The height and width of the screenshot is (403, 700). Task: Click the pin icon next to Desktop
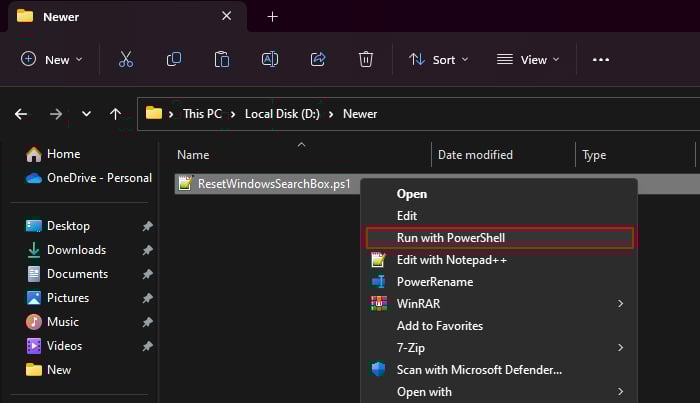(x=147, y=226)
